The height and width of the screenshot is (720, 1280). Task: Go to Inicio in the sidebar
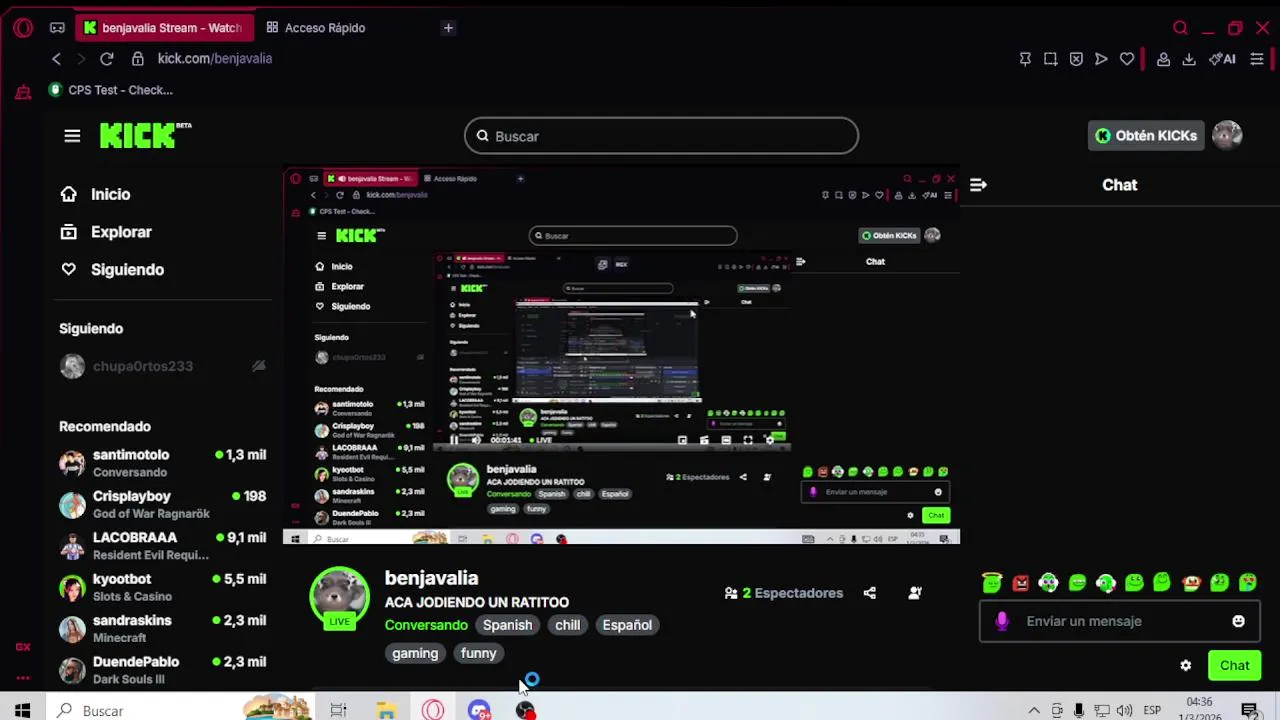click(x=96, y=194)
